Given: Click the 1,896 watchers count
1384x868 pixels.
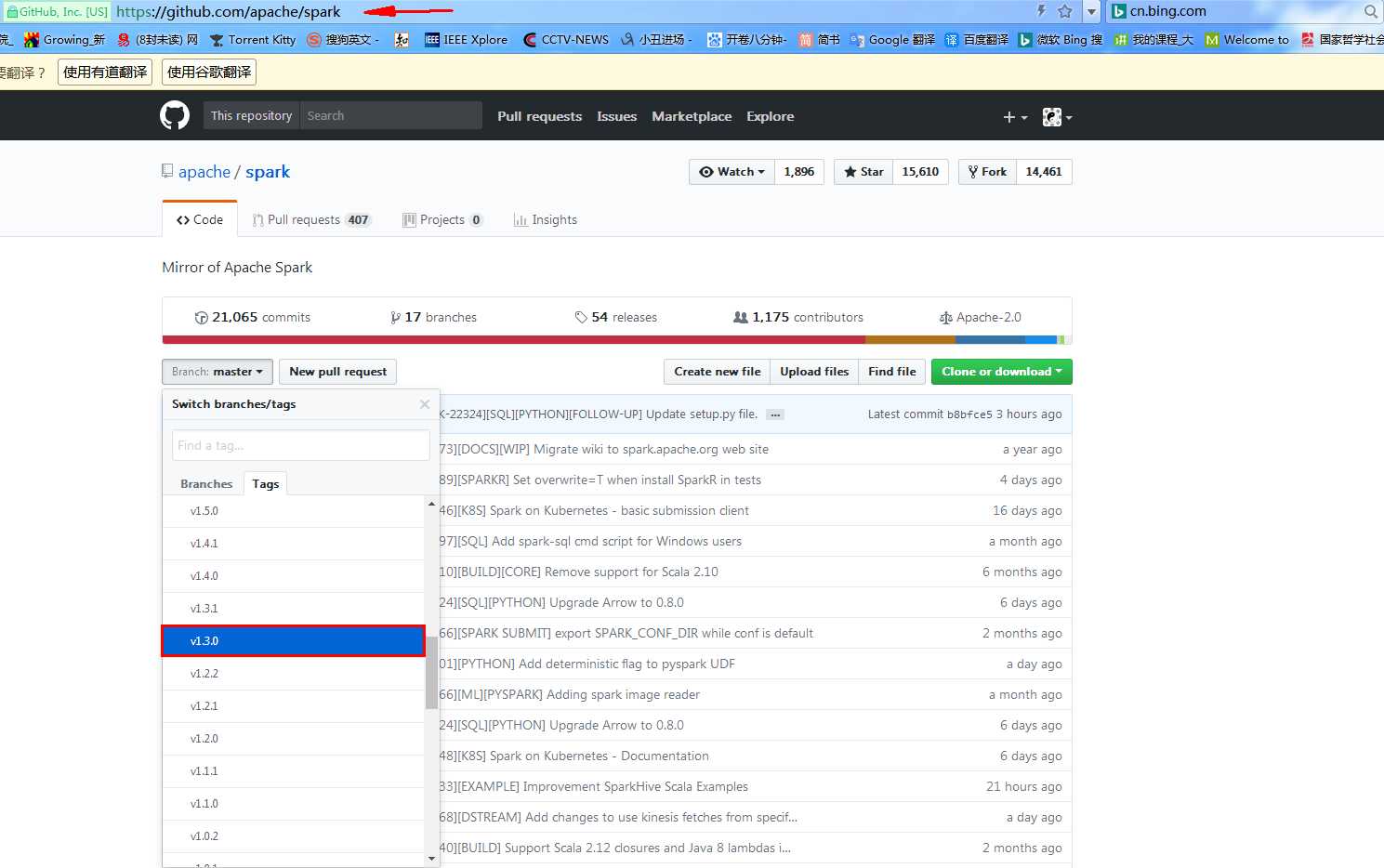Looking at the screenshot, I should [799, 172].
